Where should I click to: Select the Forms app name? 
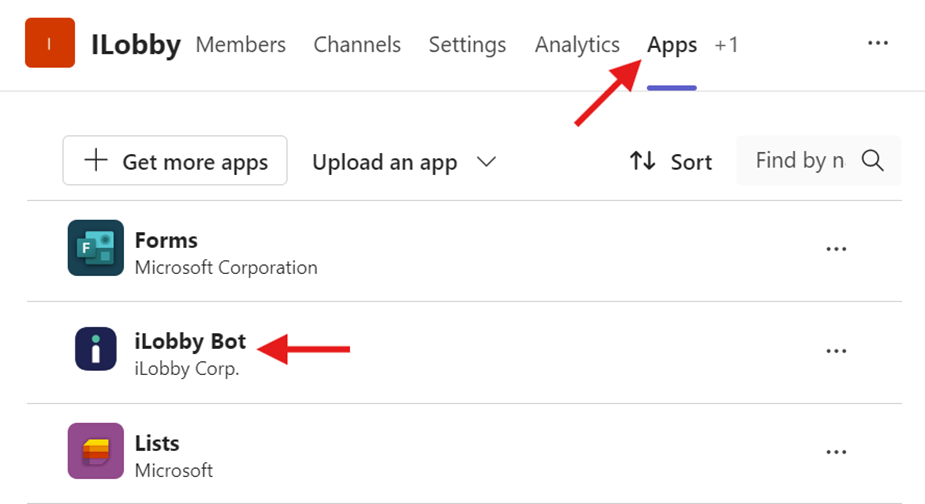click(166, 240)
